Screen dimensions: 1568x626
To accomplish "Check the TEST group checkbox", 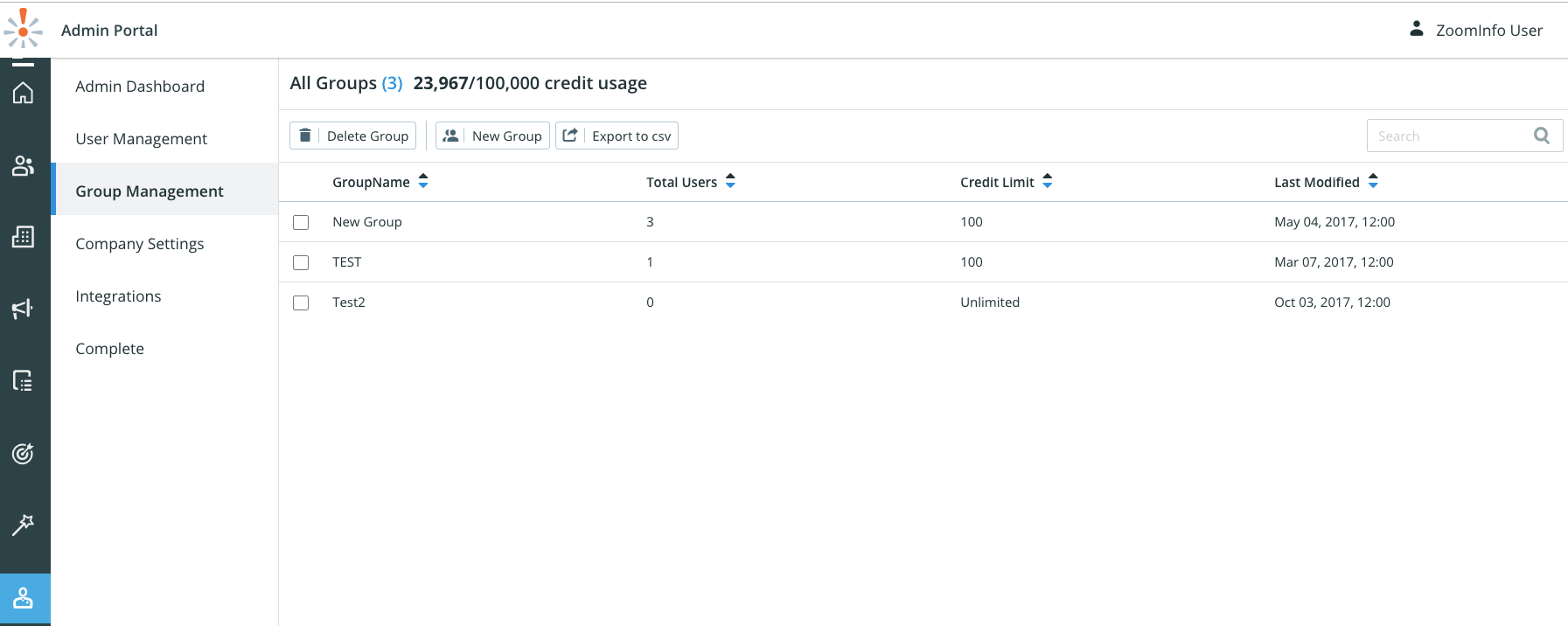I will [x=301, y=262].
